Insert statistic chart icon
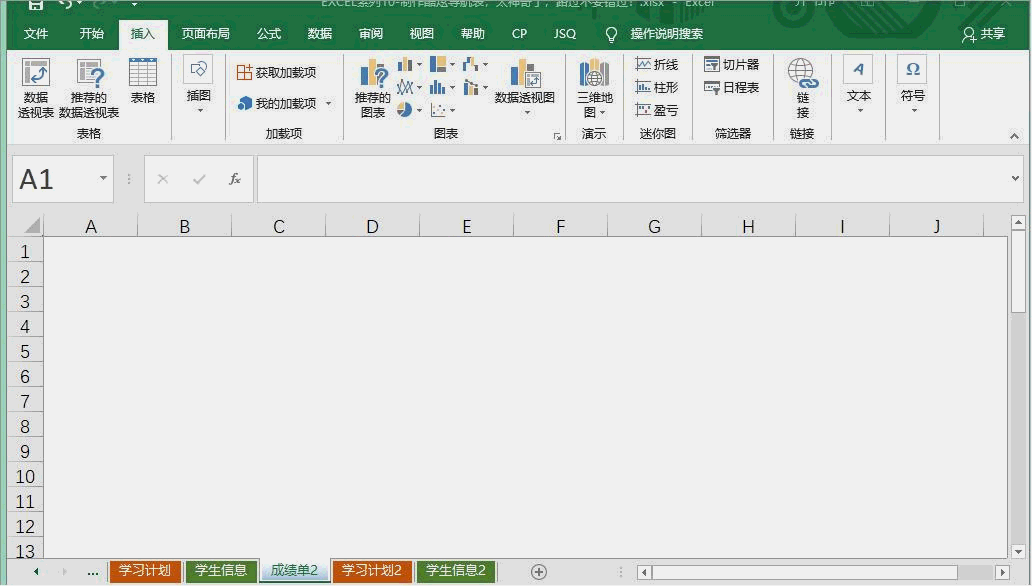The width and height of the screenshot is (1032, 586). click(x=442, y=87)
